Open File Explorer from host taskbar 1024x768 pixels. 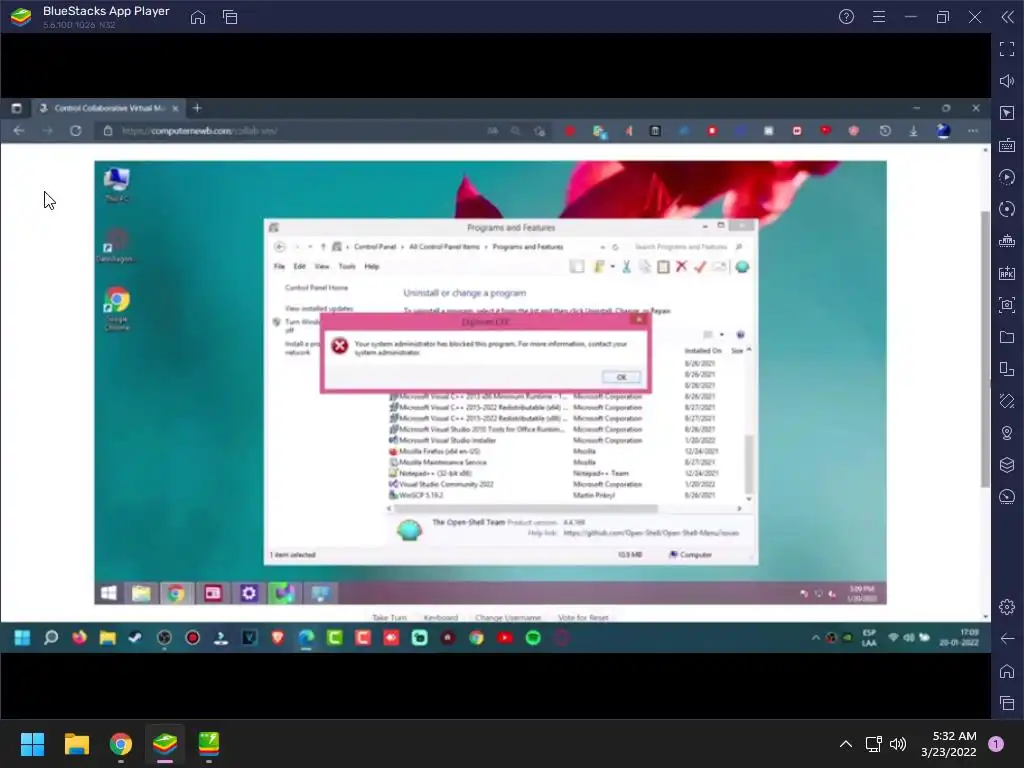(76, 744)
